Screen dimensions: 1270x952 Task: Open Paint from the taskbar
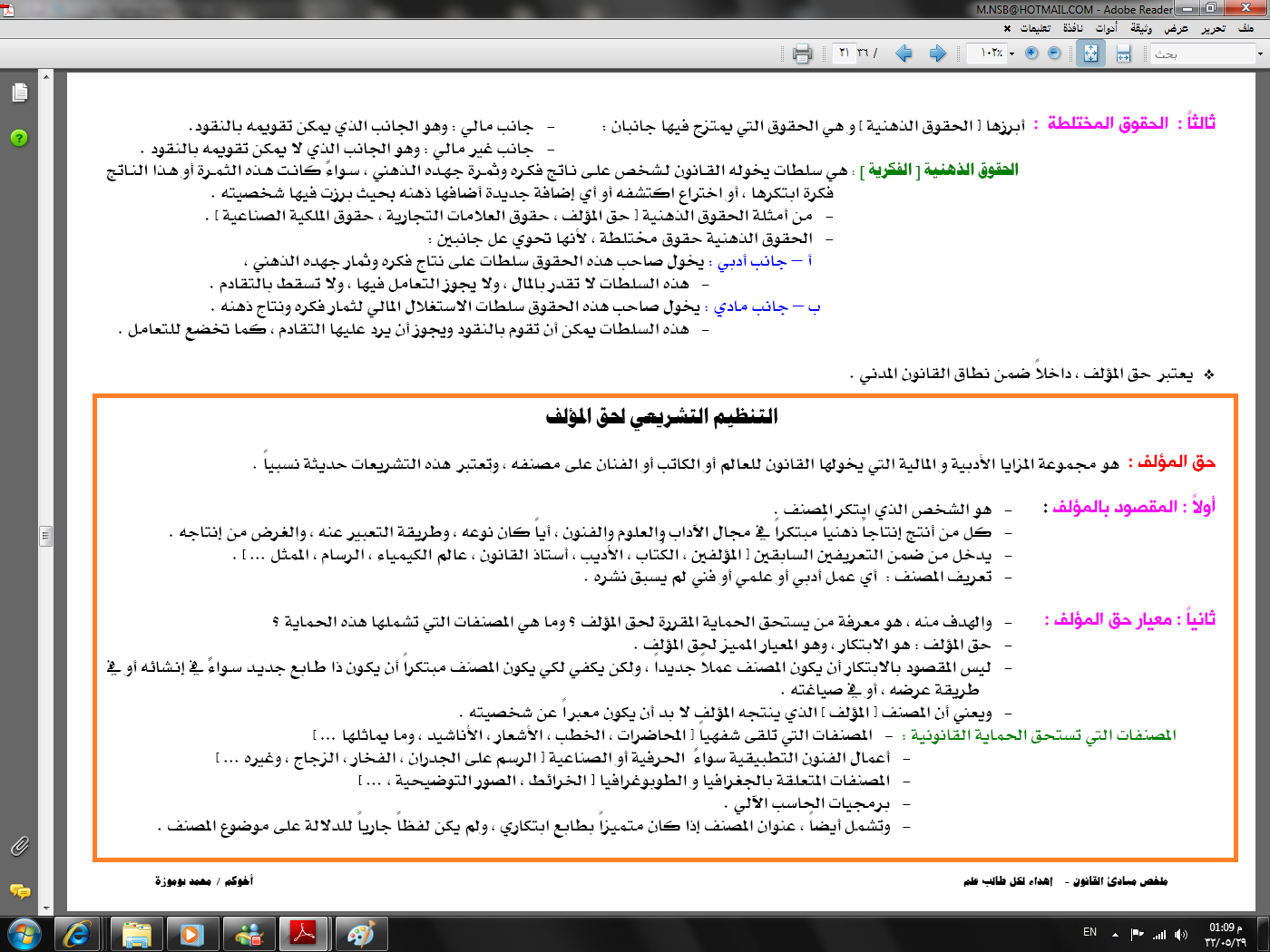point(361,934)
